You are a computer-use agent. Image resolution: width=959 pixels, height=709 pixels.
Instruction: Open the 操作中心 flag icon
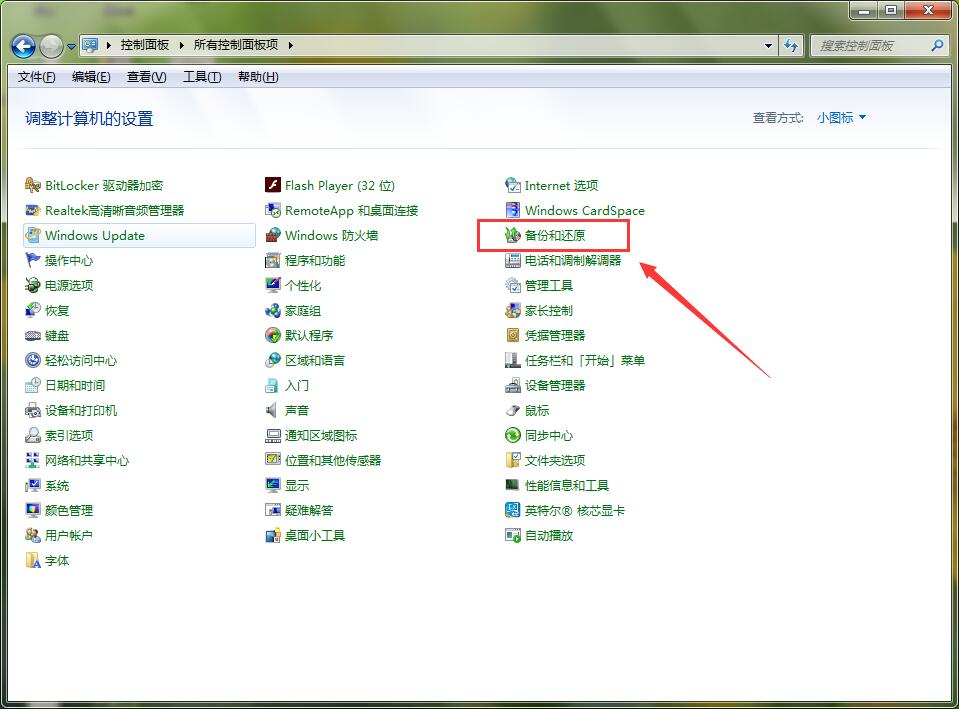click(32, 260)
